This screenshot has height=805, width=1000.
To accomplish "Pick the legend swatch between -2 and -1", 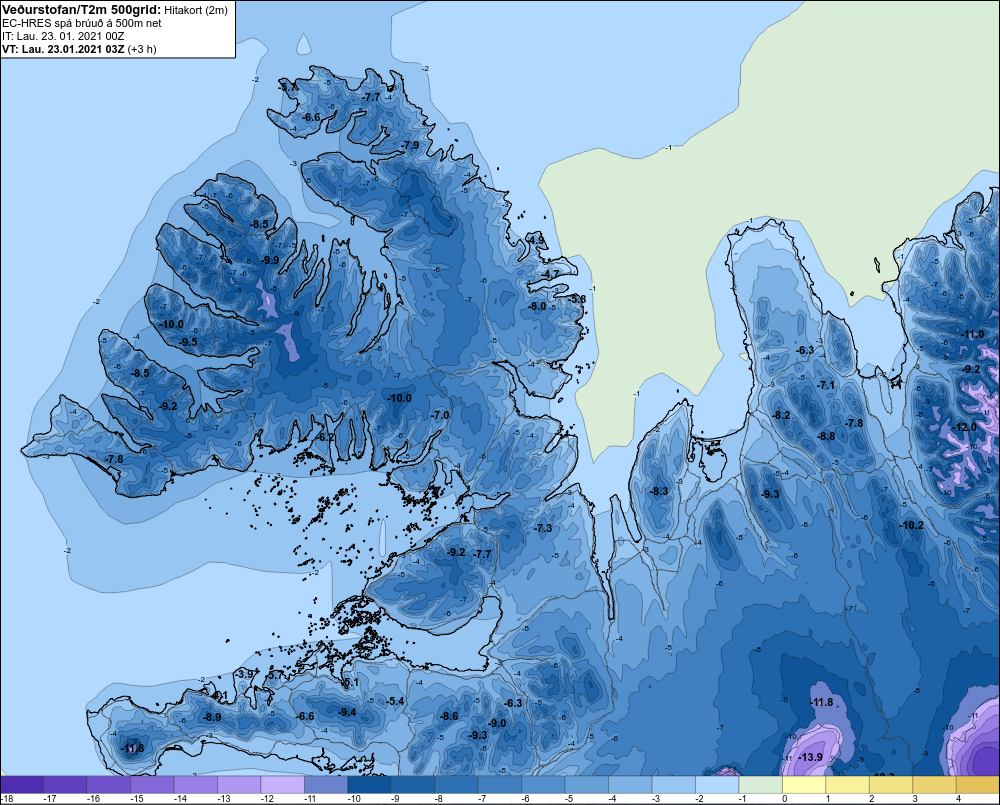I will [x=716, y=785].
